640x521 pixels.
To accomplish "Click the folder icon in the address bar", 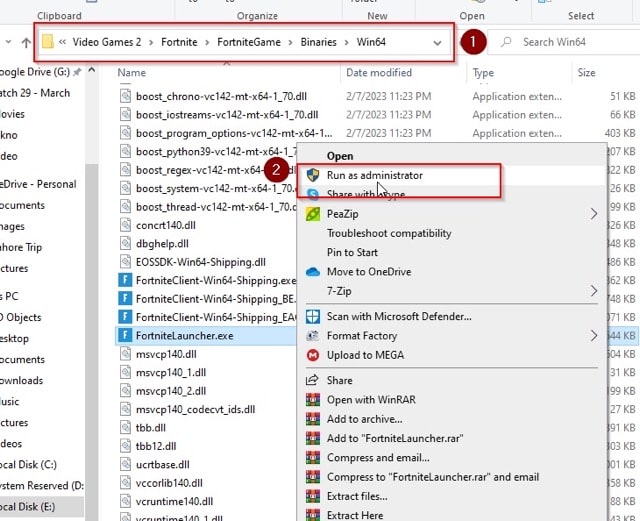I will click(48, 42).
